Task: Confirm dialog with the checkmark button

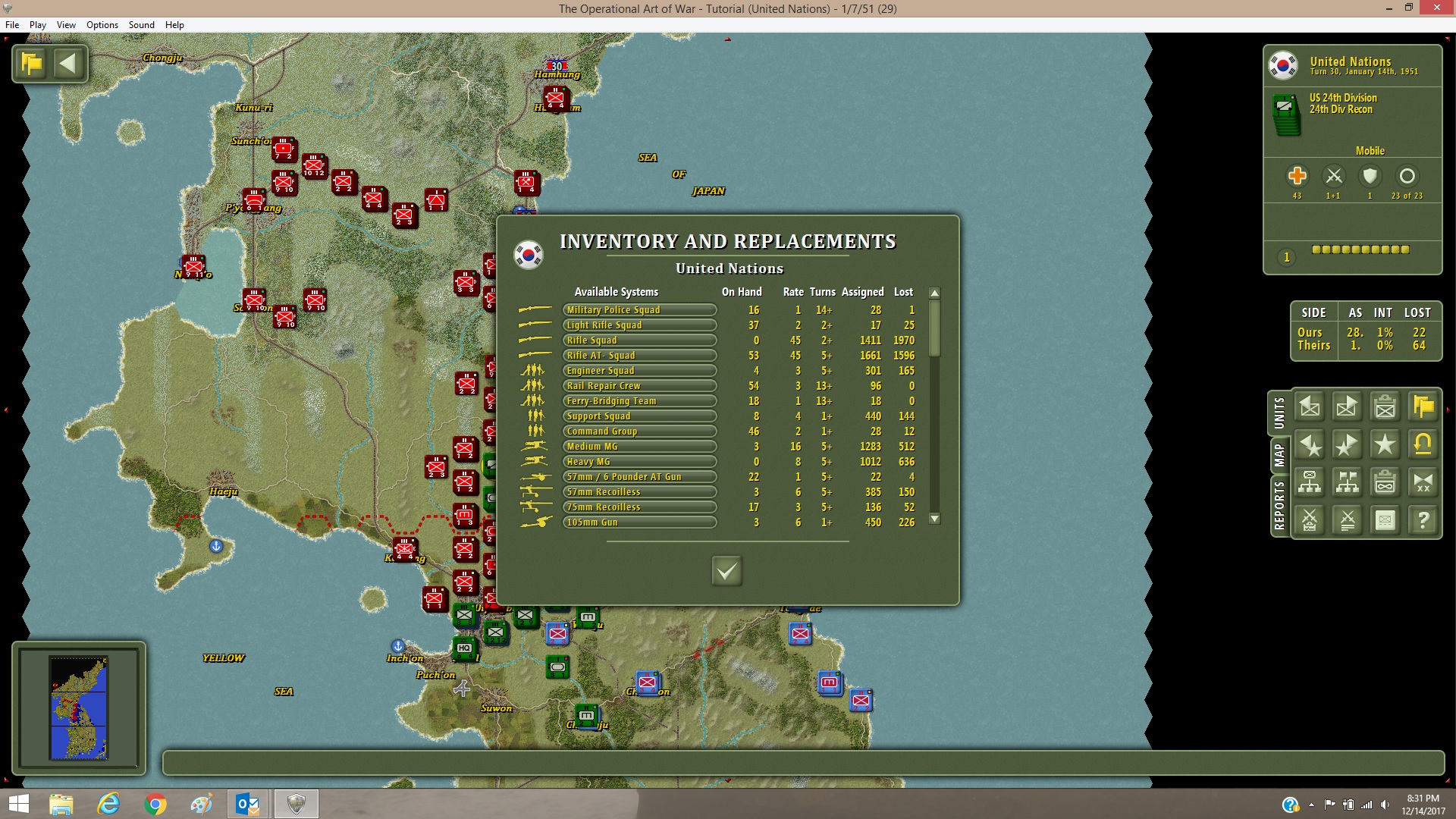Action: (726, 571)
